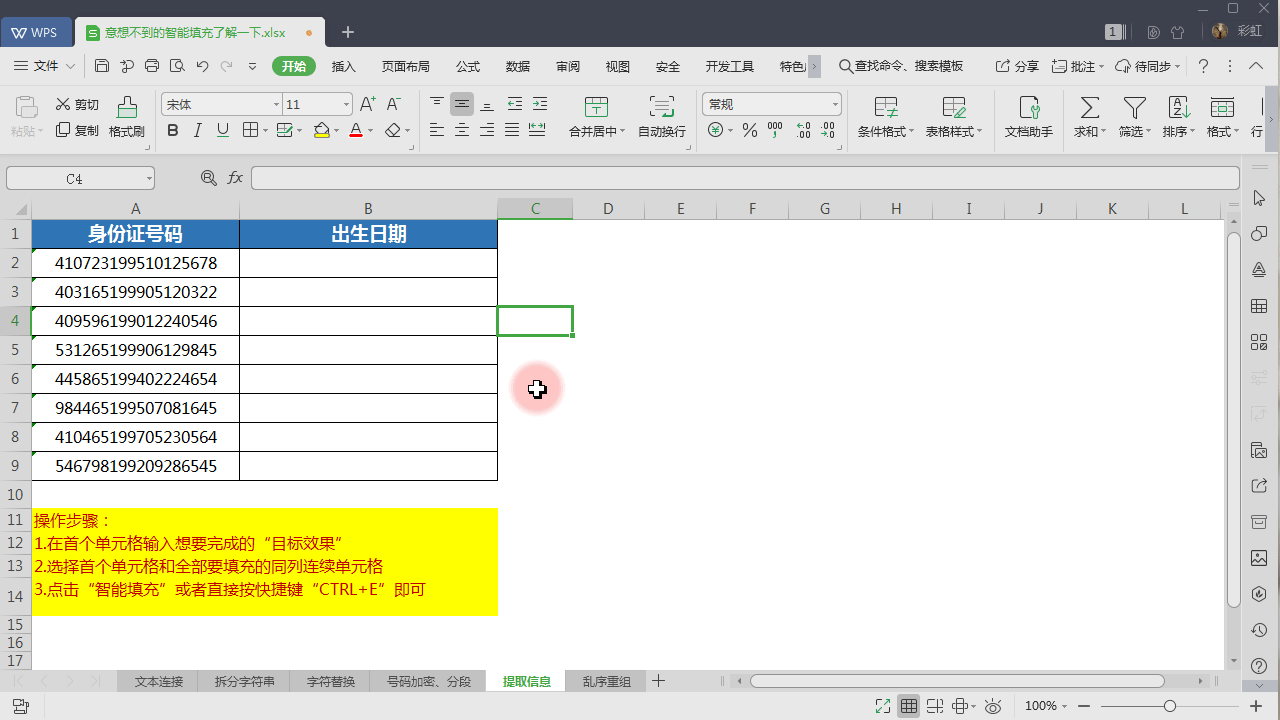
Task: Click the increase font size icon
Action: tap(367, 104)
